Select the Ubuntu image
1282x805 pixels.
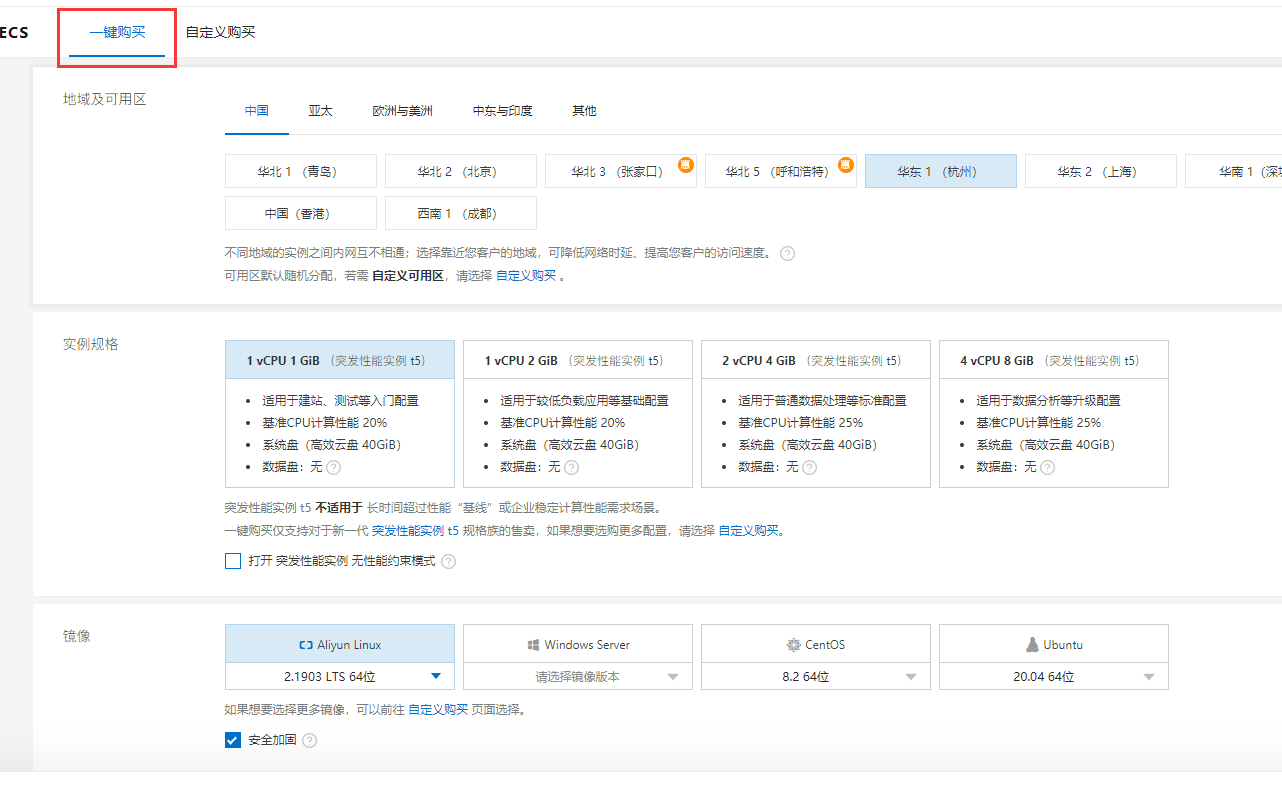(x=1054, y=645)
